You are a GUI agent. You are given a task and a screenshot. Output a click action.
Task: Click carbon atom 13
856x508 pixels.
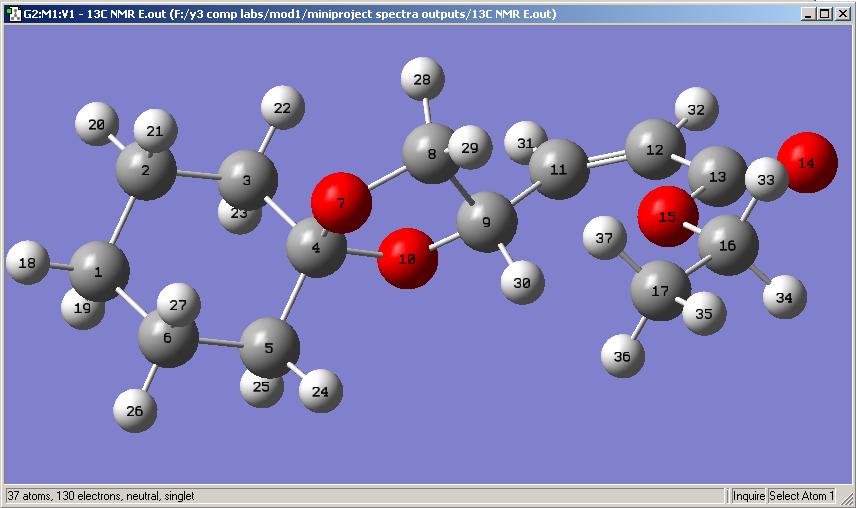pos(717,177)
